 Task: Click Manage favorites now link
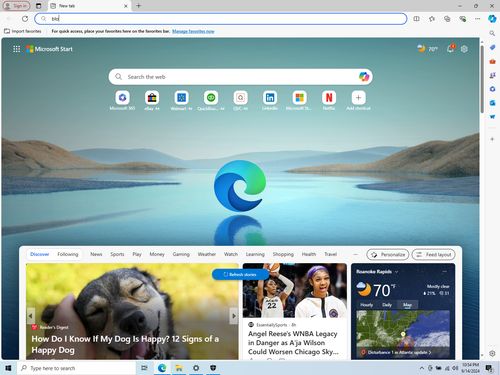coord(193,31)
